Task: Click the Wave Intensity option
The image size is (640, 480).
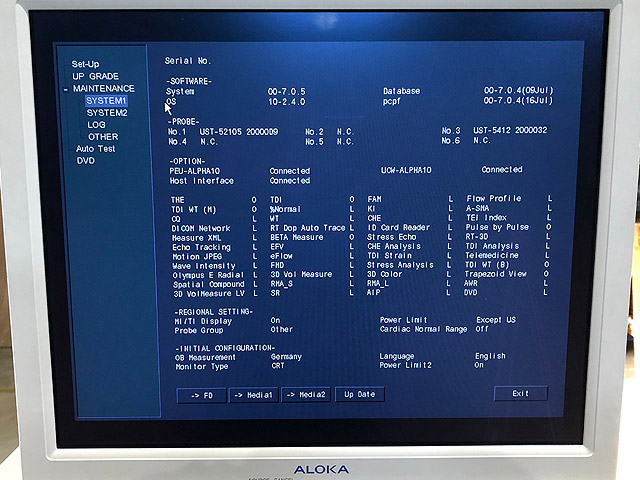Action: tap(204, 266)
